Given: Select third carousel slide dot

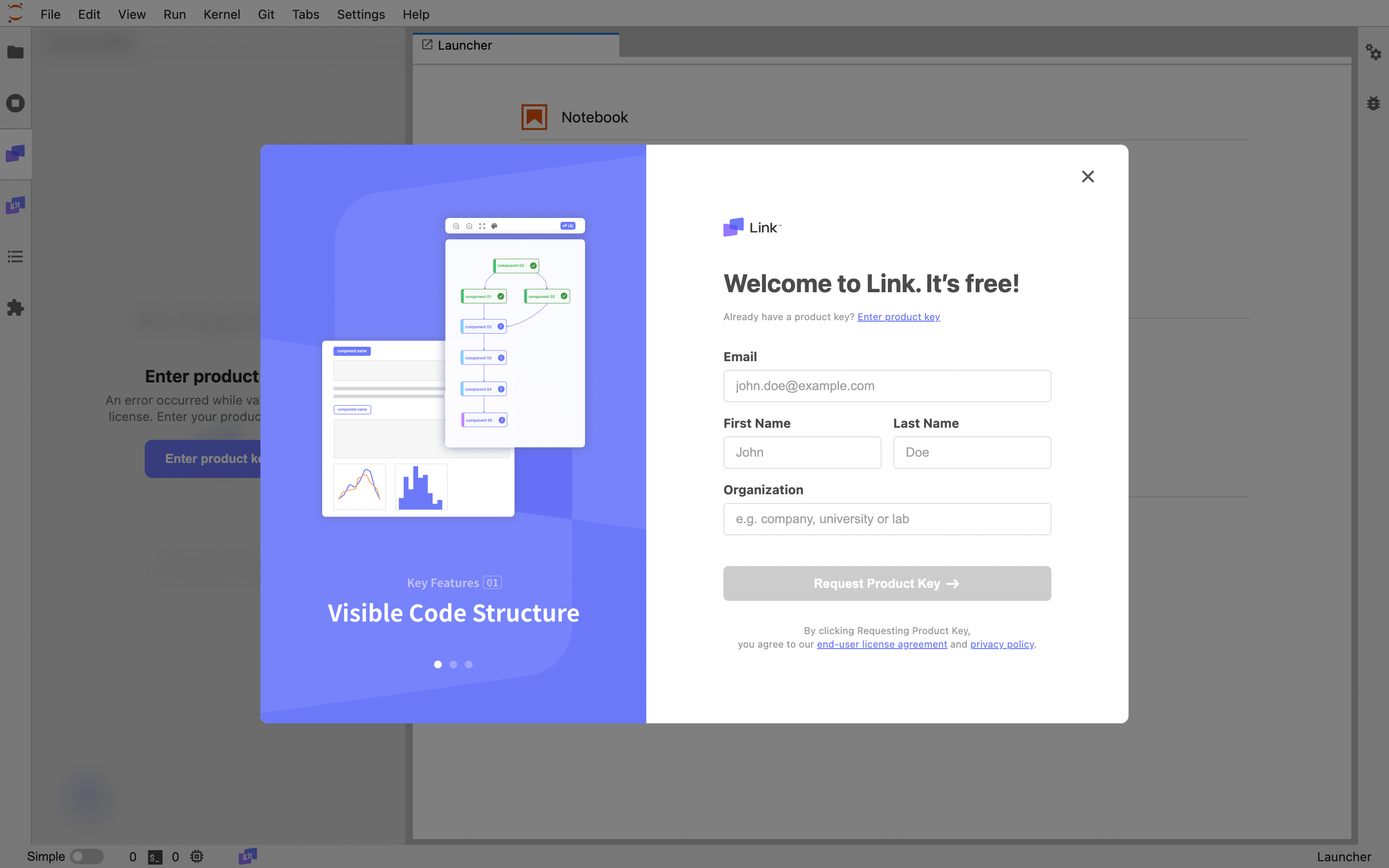Looking at the screenshot, I should coord(469,664).
